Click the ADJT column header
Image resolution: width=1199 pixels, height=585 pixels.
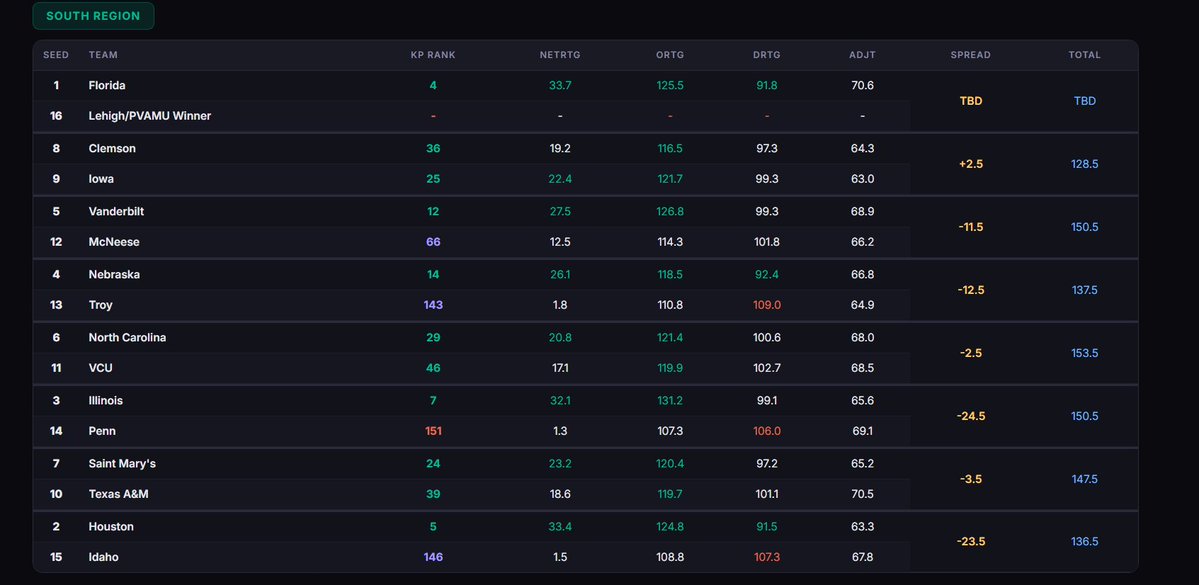click(863, 55)
